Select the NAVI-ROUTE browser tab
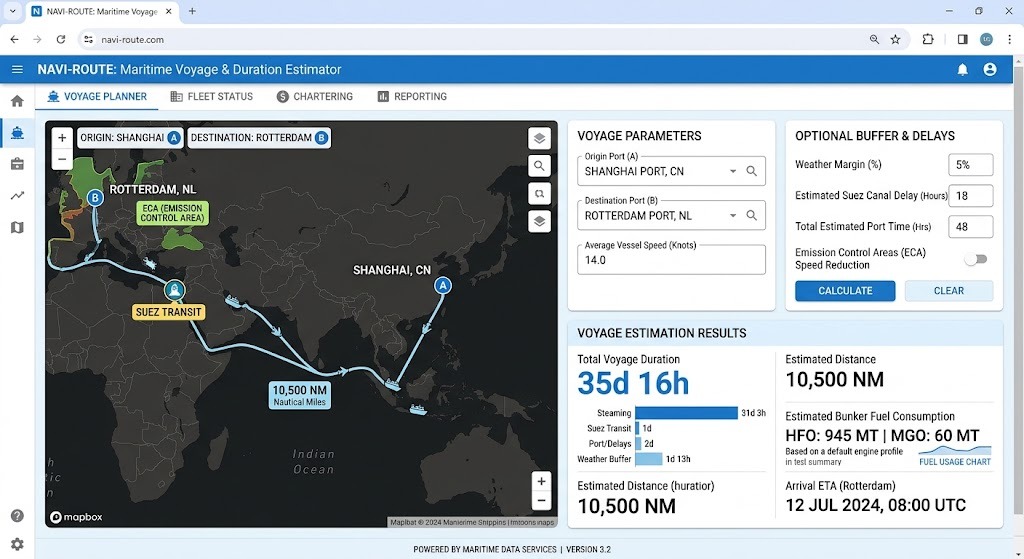 coord(101,12)
